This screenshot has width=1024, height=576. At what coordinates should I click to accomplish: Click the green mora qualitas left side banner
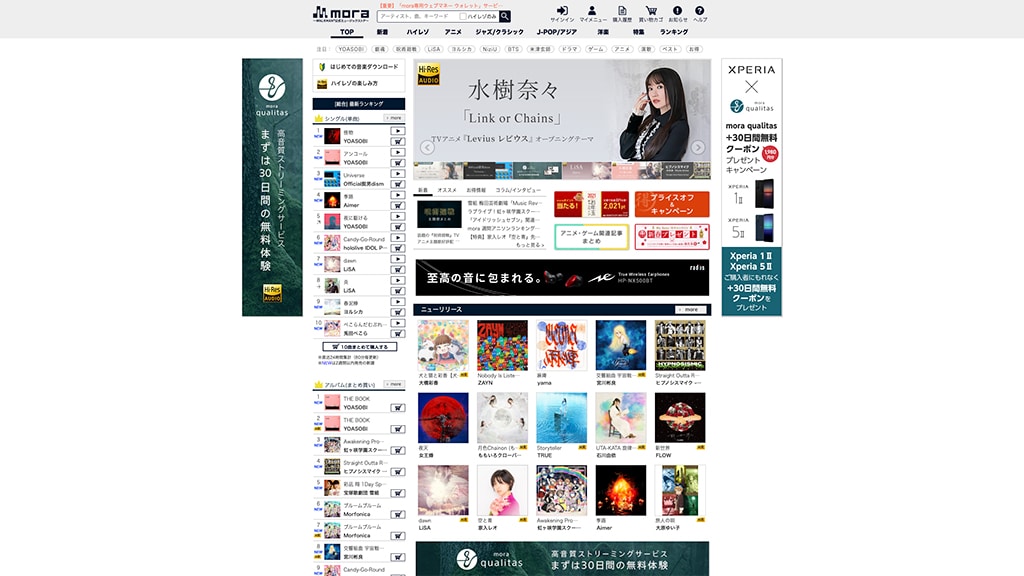point(272,187)
